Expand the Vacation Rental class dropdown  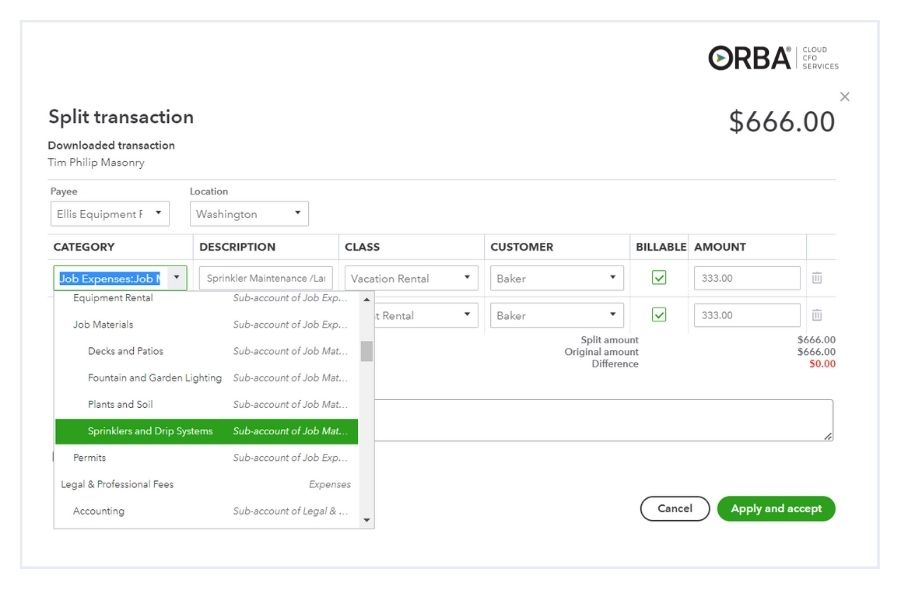click(x=411, y=279)
